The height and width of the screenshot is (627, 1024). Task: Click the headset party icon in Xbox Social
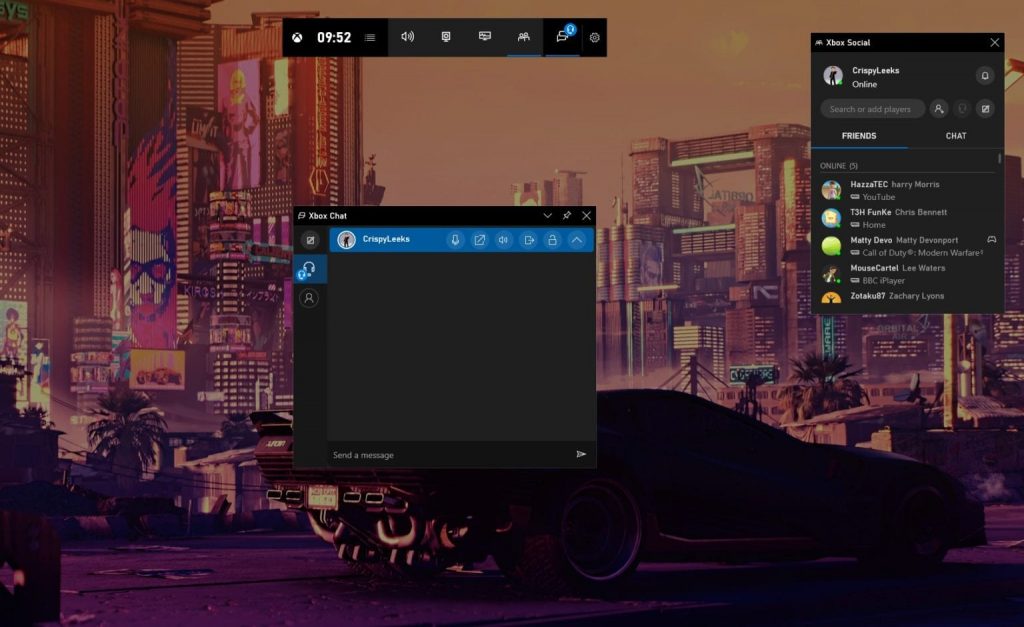(x=962, y=109)
